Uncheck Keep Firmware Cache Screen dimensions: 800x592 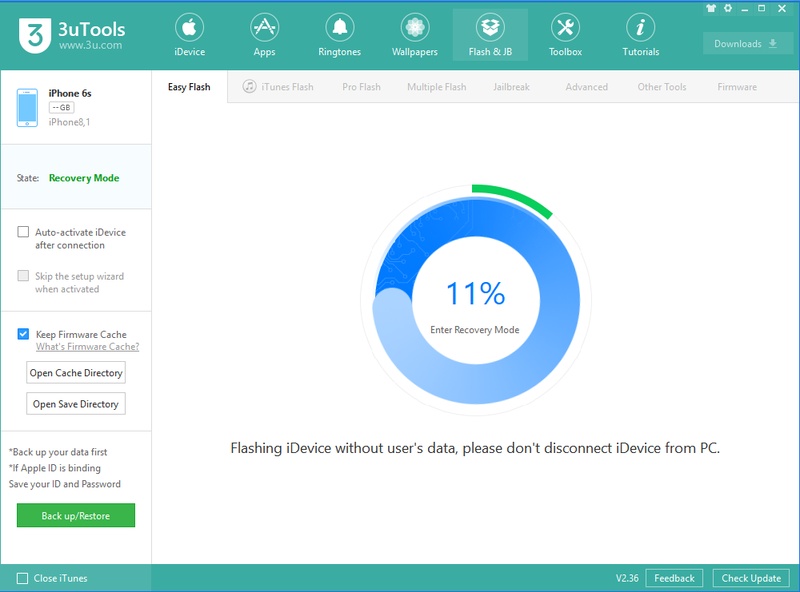[x=23, y=334]
